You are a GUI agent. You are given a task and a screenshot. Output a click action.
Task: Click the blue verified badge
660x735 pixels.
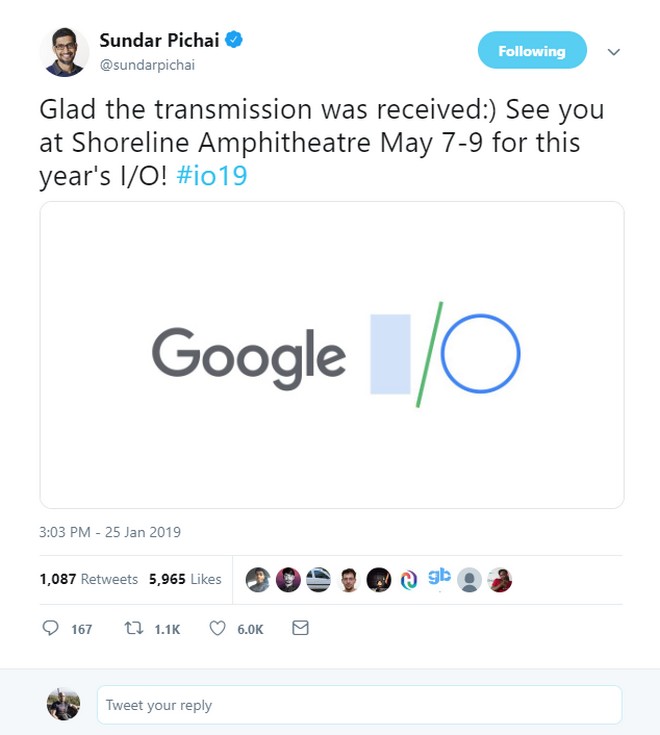pos(234,41)
